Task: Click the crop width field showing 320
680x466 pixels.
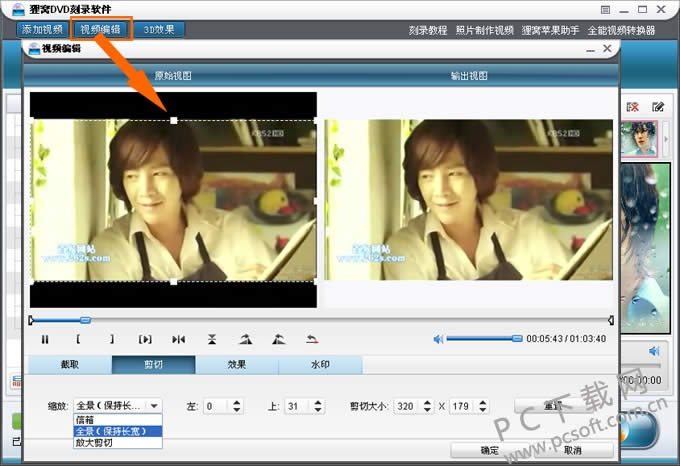Action: click(x=407, y=406)
